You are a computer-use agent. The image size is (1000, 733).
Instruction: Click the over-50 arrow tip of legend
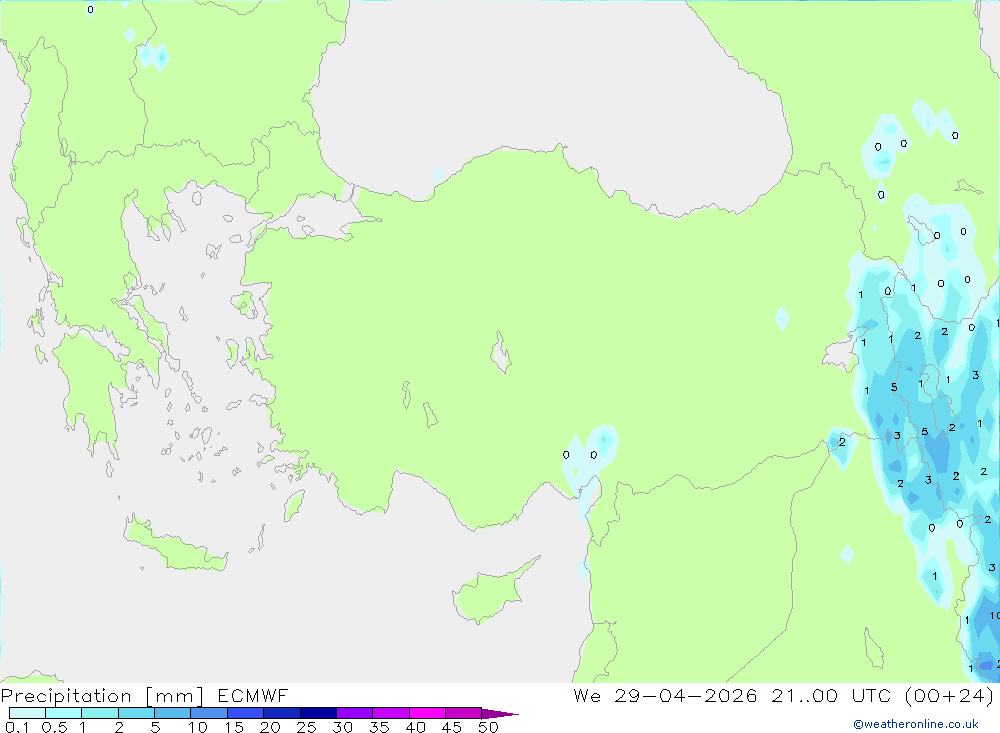tap(500, 714)
